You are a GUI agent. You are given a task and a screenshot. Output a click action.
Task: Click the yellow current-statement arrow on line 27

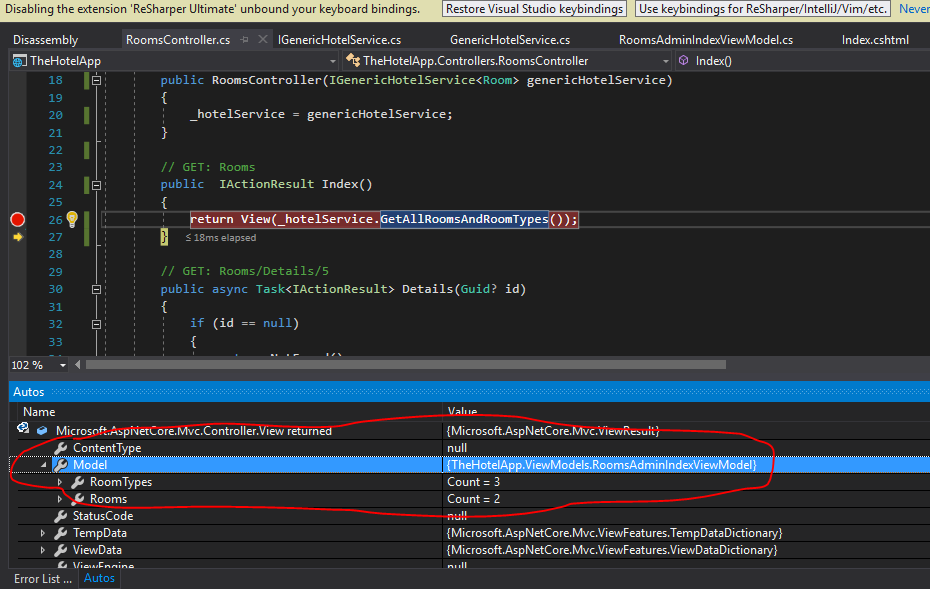(18, 237)
